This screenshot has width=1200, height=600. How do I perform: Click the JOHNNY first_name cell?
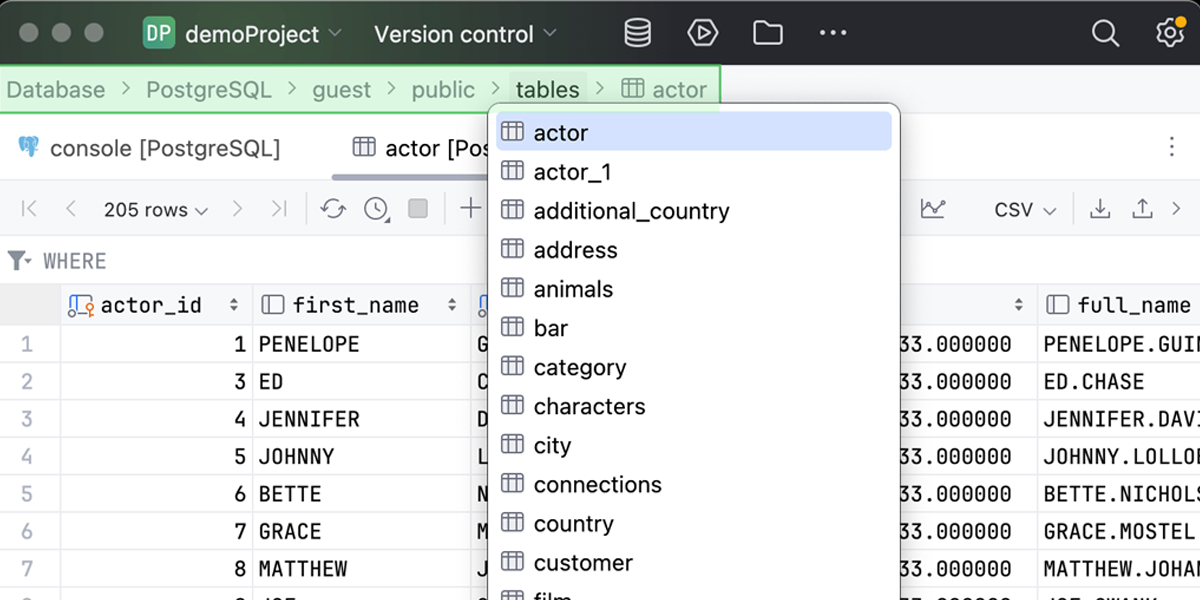(x=362, y=456)
